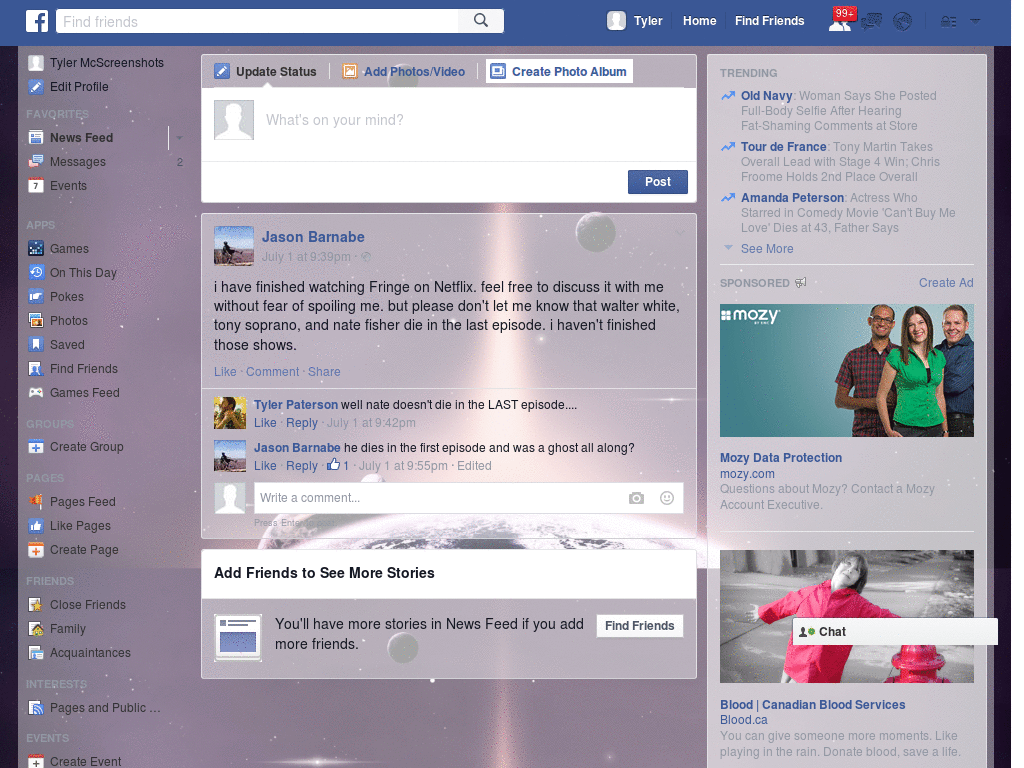The height and width of the screenshot is (768, 1024).
Task: Click the search magnifier button
Action: tap(481, 21)
